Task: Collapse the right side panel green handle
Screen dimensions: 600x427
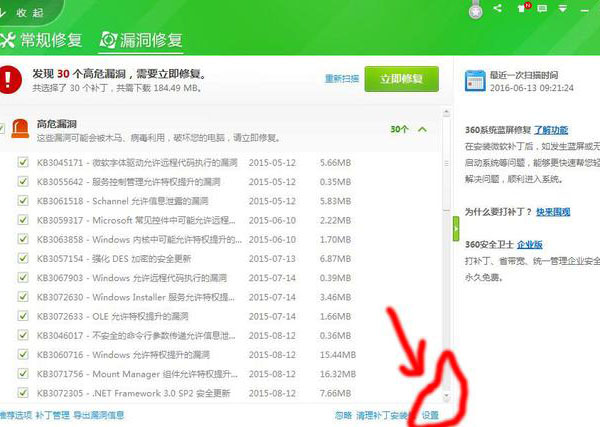Action: coord(456,228)
